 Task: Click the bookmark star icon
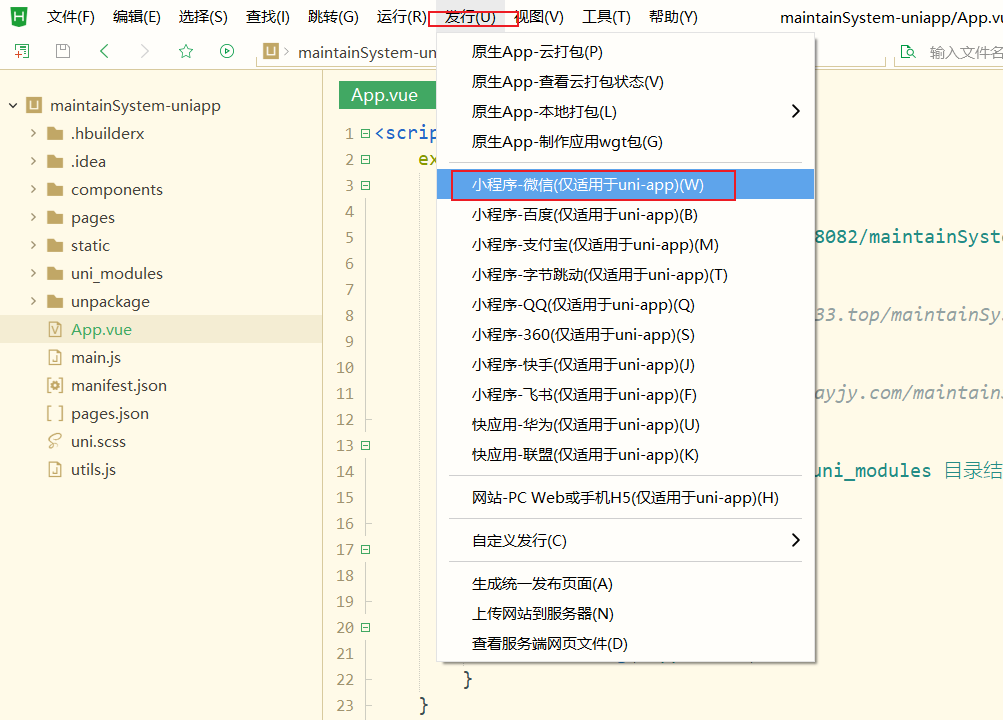[x=186, y=51]
